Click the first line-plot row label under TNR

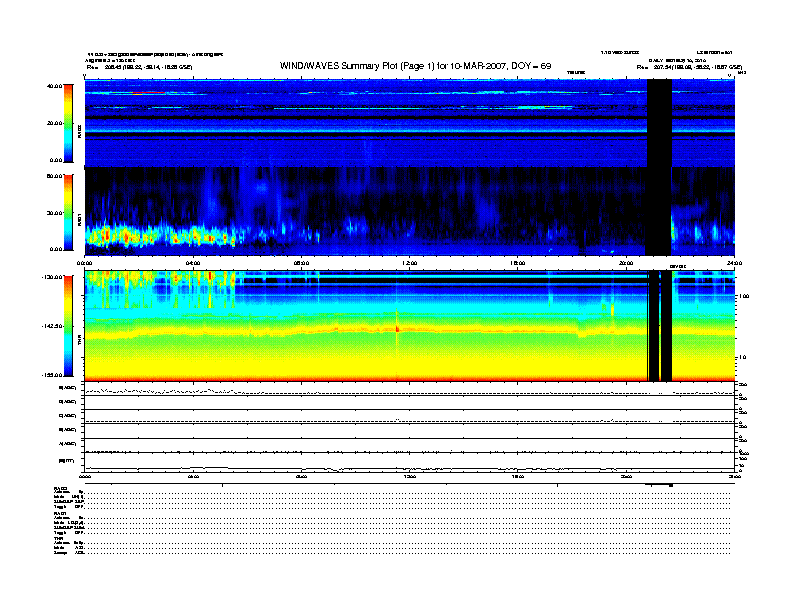[68, 388]
